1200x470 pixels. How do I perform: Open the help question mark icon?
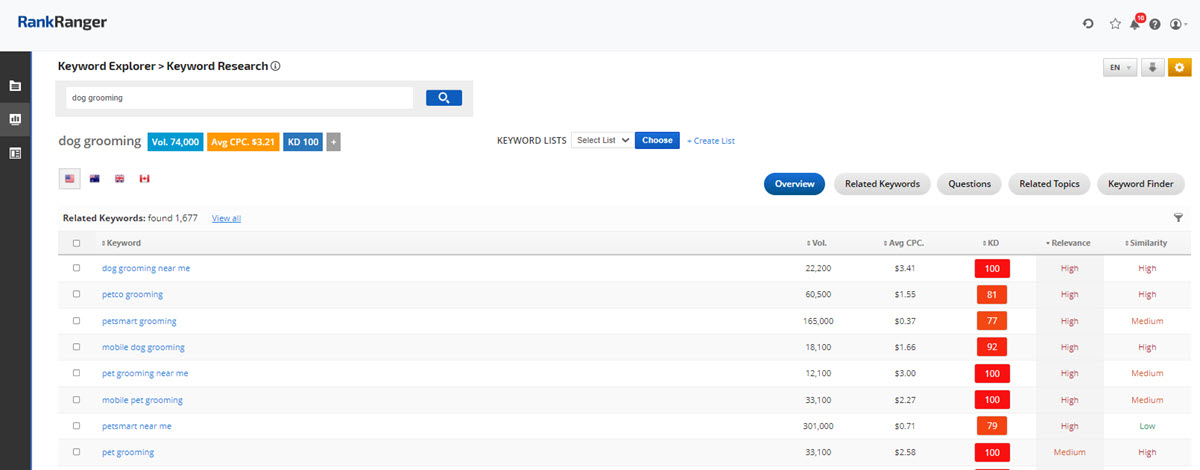pos(1155,24)
